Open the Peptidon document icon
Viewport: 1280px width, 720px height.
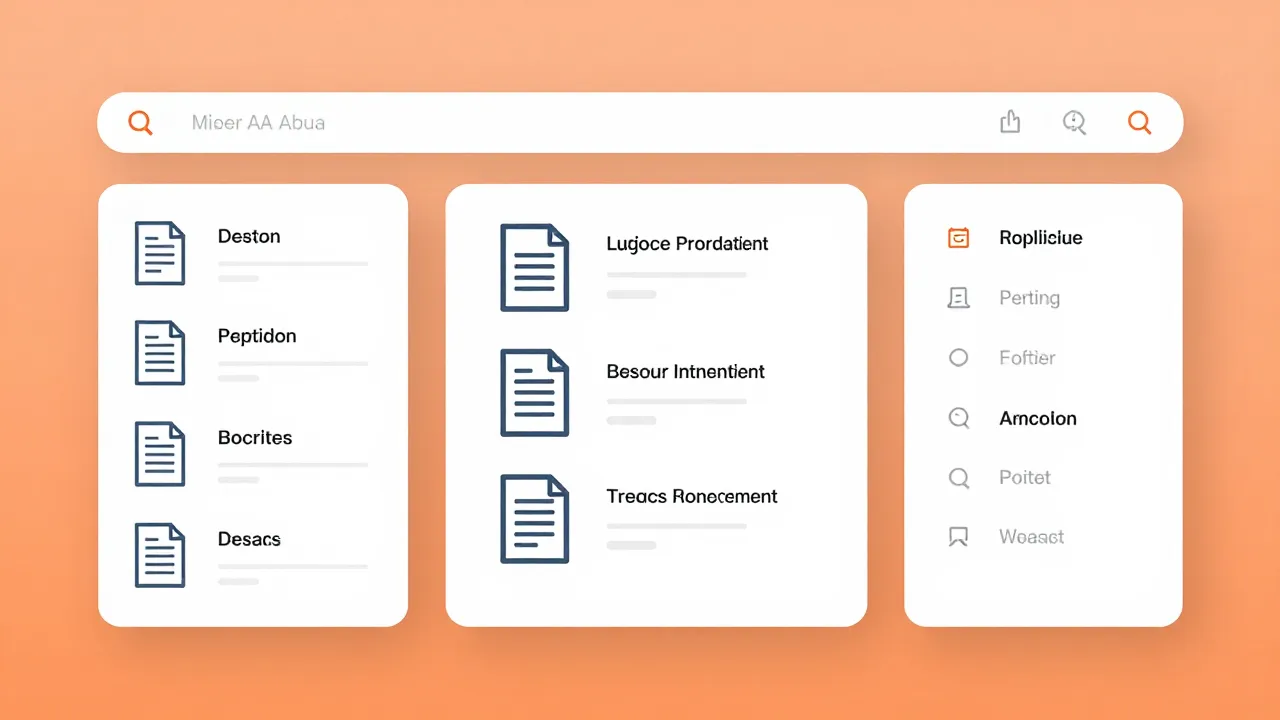coord(160,353)
